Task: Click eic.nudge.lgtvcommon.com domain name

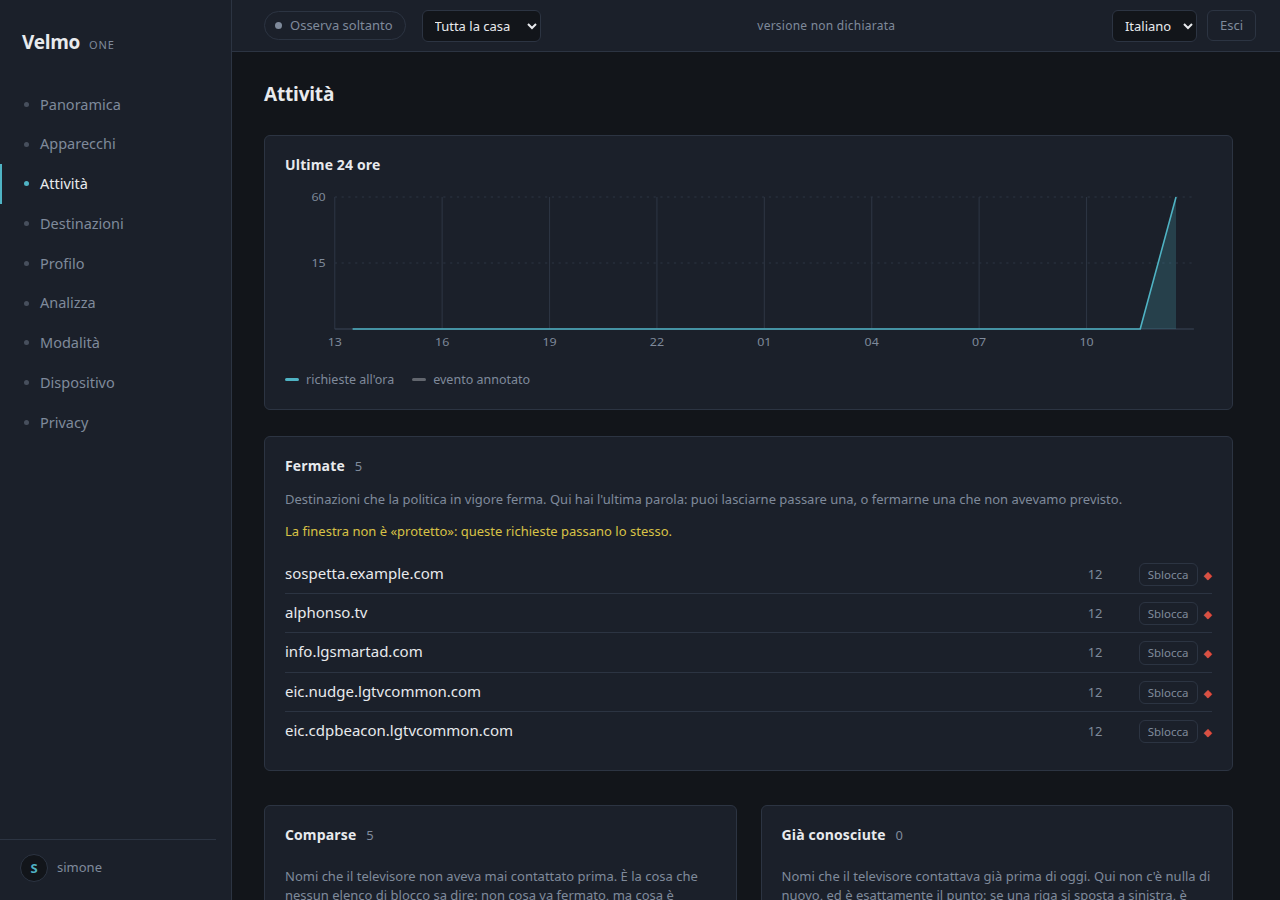Action: pos(383,692)
